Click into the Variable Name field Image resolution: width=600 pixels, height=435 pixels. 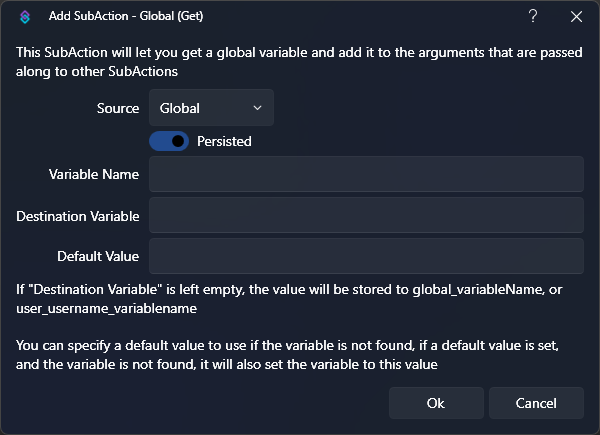[366, 174]
